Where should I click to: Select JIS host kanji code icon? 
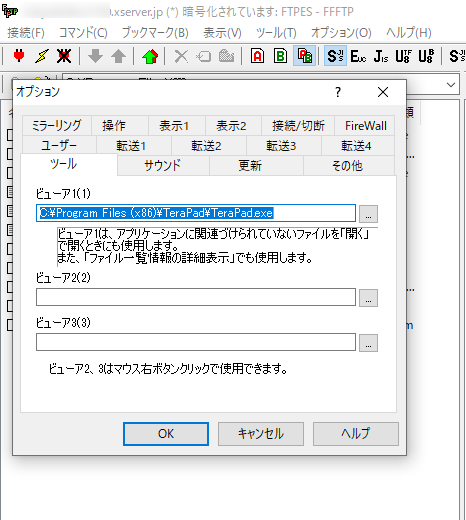[x=381, y=56]
